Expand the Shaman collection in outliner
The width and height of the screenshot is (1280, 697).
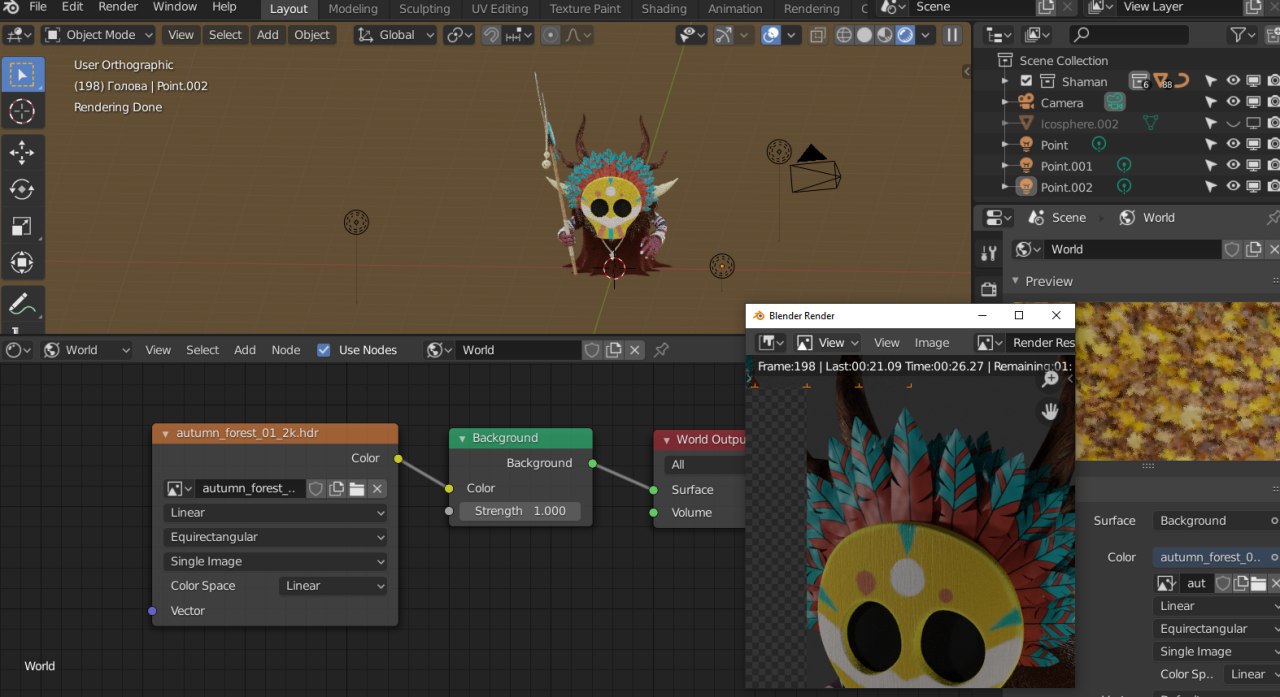click(1005, 81)
